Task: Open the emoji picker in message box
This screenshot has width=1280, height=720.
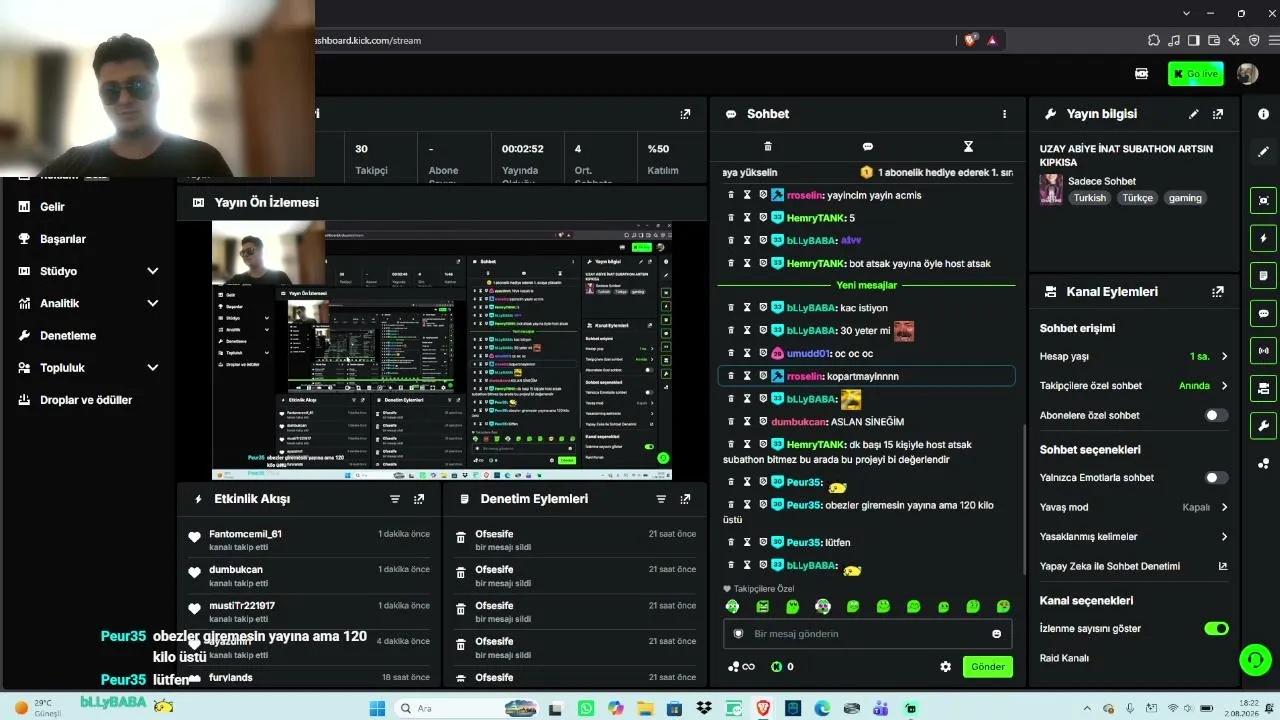Action: [x=996, y=634]
